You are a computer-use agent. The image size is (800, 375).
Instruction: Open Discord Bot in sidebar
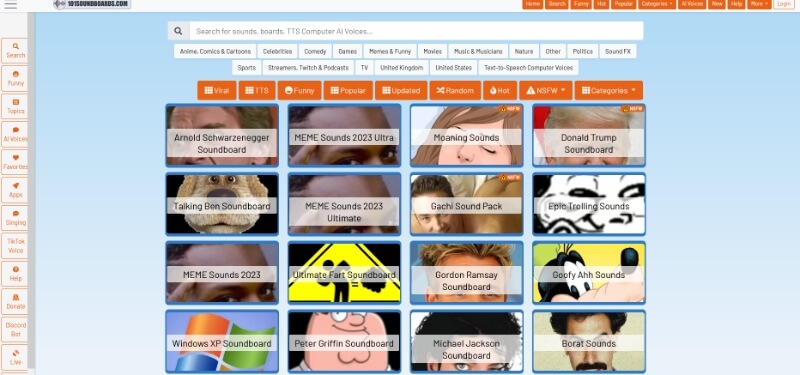pos(15,330)
